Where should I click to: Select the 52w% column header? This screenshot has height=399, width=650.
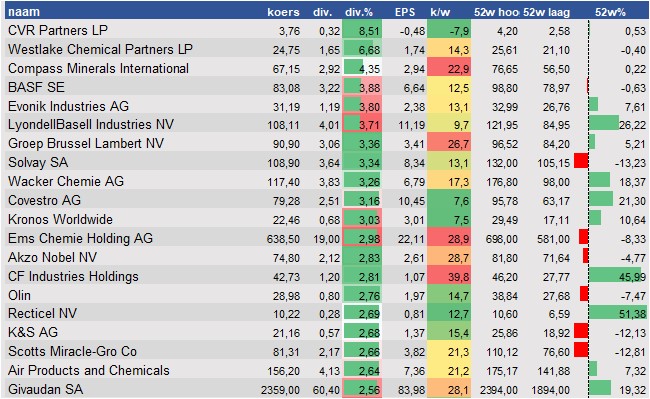pos(610,12)
